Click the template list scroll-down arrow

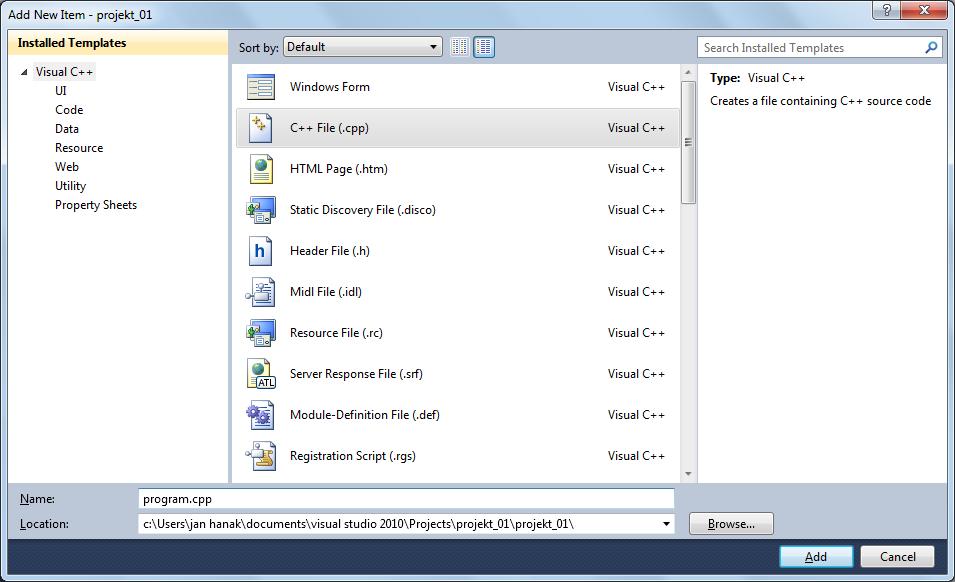(688, 474)
